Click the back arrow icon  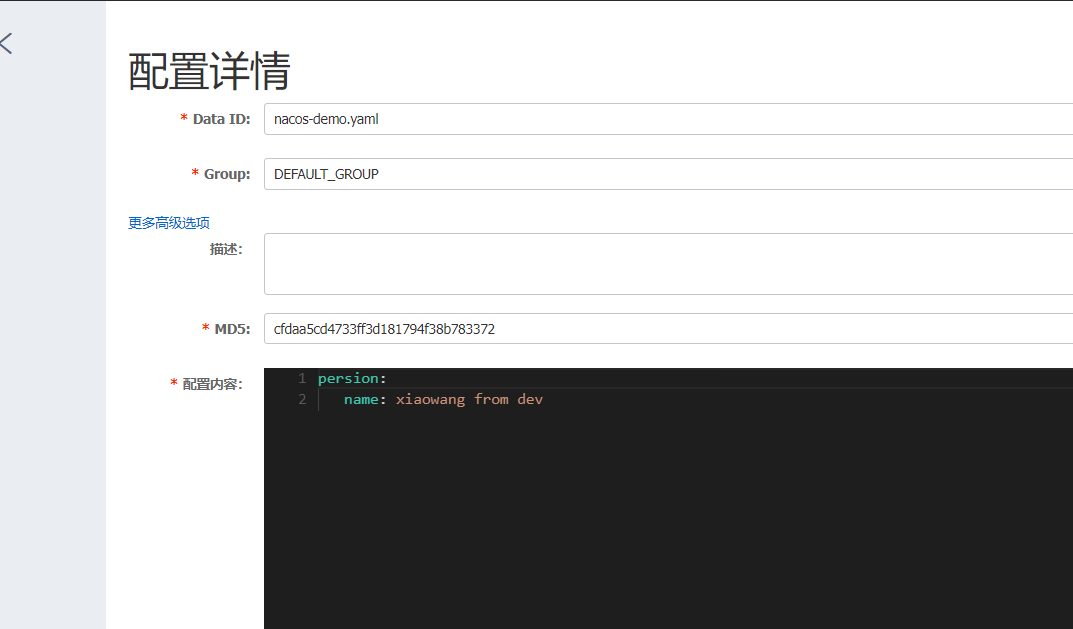click(7, 43)
